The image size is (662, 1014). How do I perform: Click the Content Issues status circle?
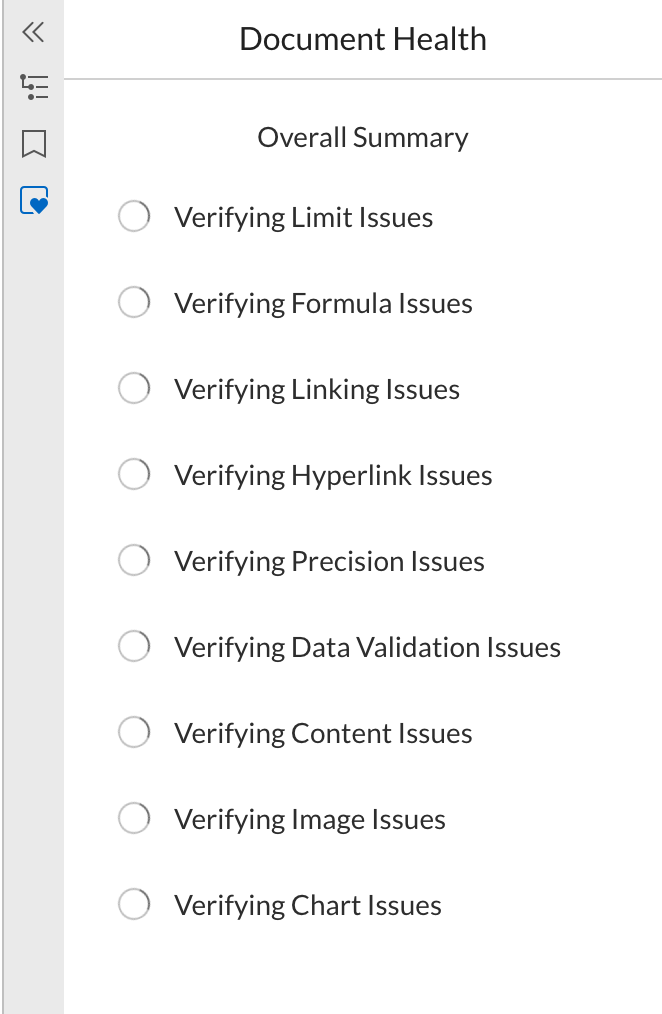pos(134,732)
